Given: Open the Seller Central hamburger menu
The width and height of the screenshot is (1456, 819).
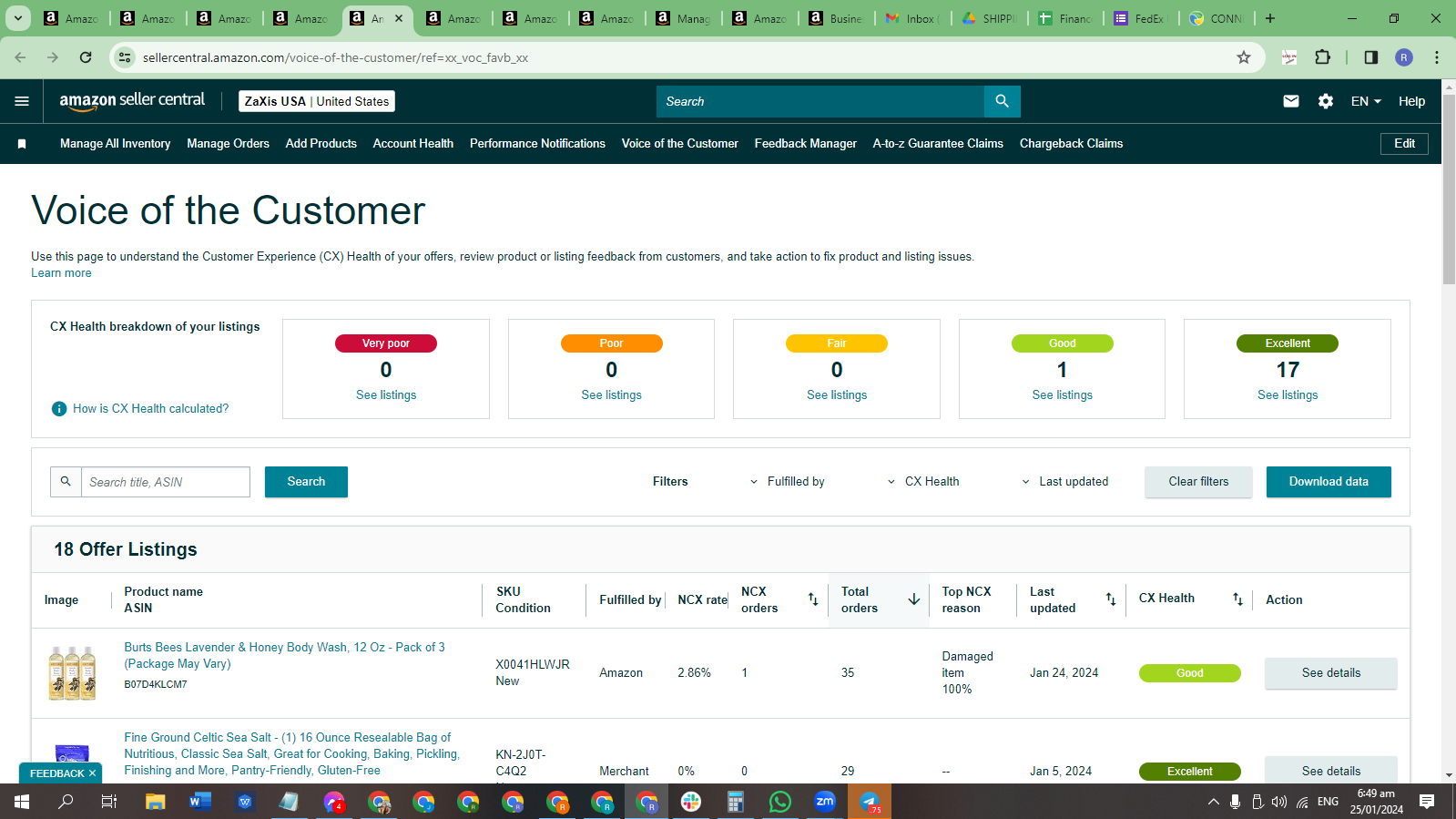Looking at the screenshot, I should click(22, 101).
